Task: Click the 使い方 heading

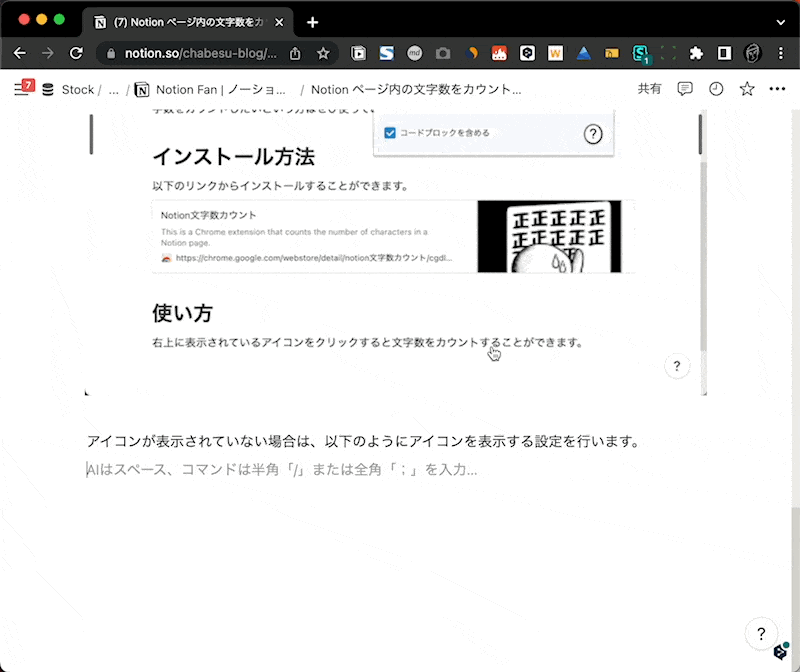Action: 182,313
